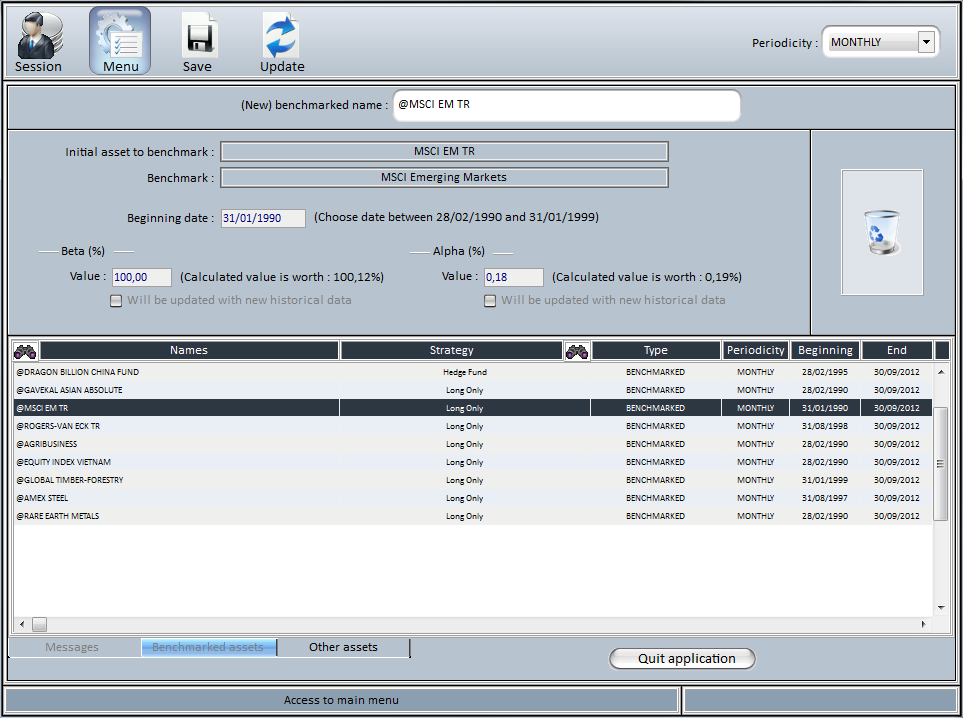Select the @GLOBAL TIMBER-FORESTRY row

pyautogui.click(x=473, y=480)
